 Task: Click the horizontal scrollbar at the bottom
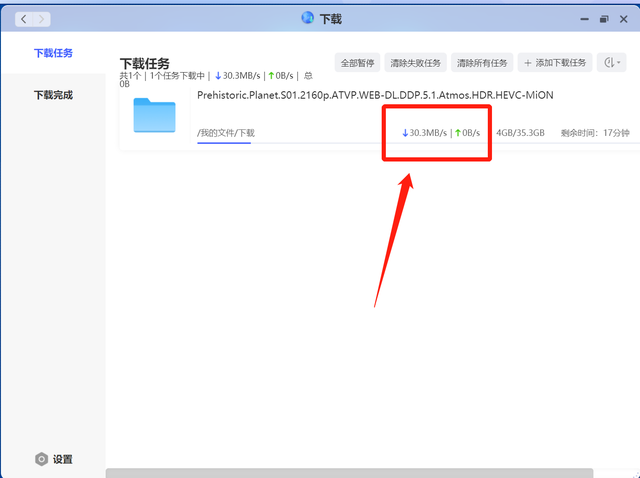349,473
